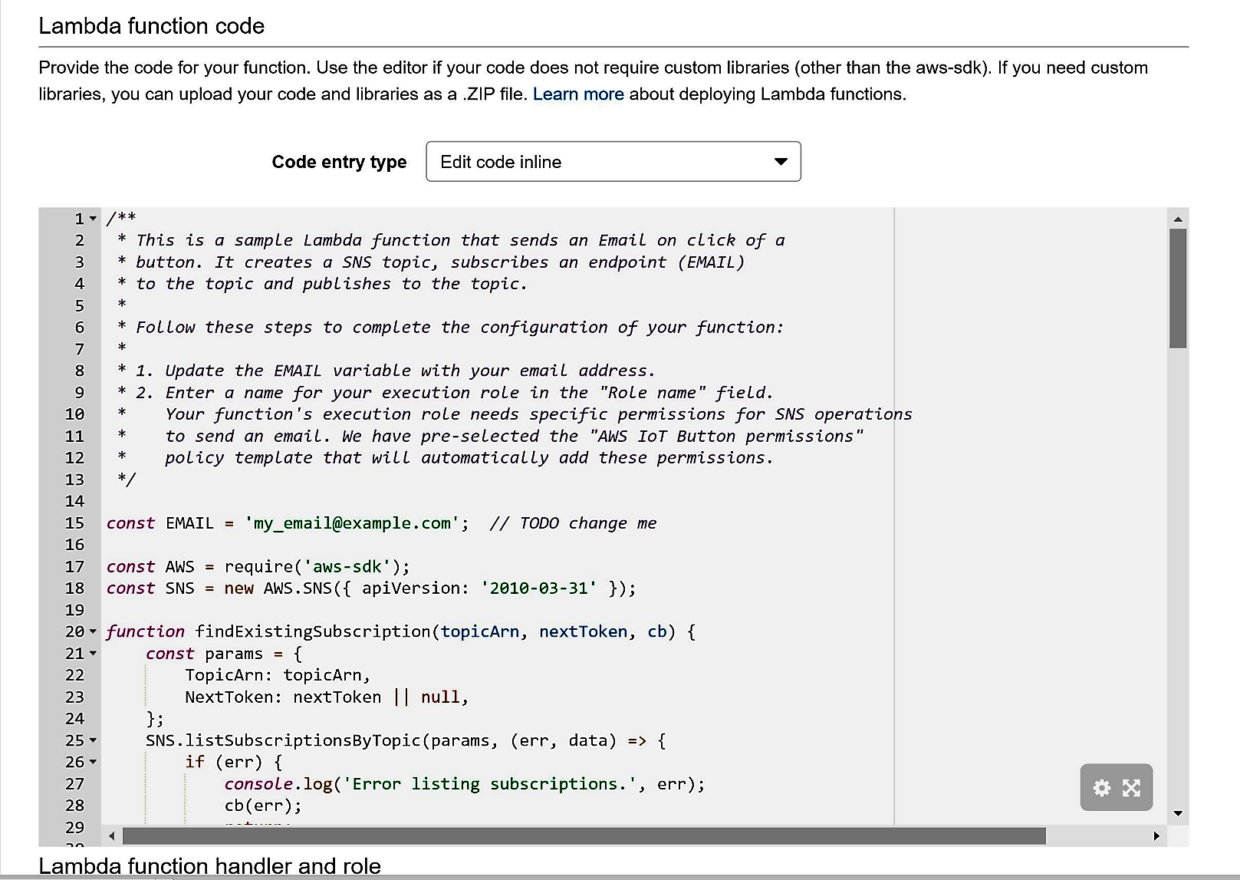
Task: Click line number 19 in the gutter
Action: click(x=75, y=610)
